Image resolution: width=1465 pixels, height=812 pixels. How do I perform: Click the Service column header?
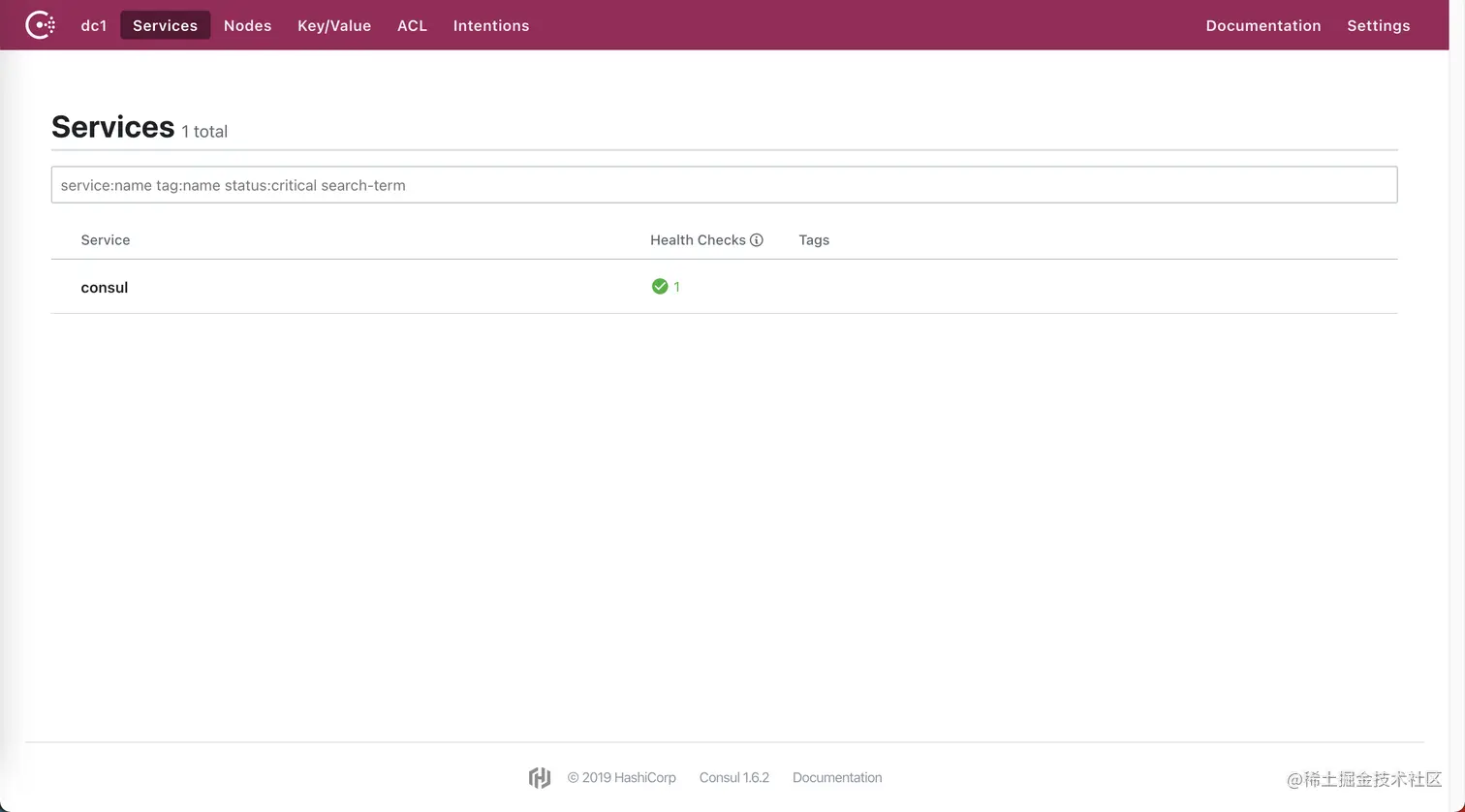tap(106, 240)
